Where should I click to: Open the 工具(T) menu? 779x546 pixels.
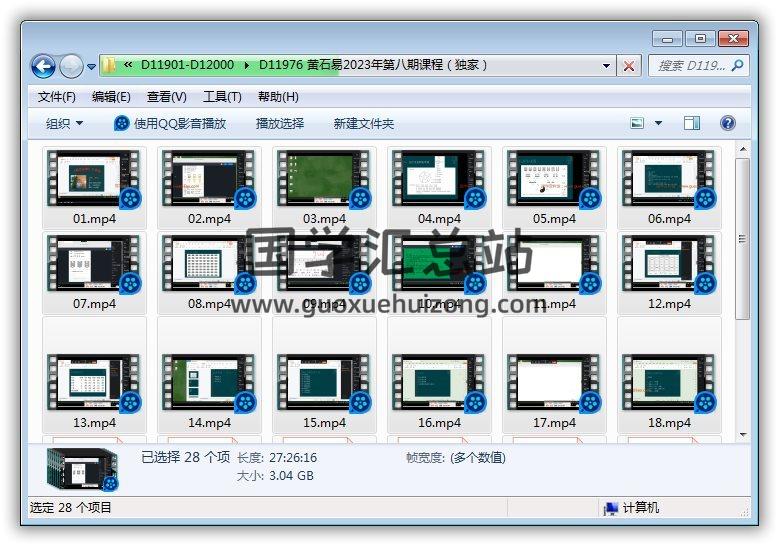coord(222,97)
